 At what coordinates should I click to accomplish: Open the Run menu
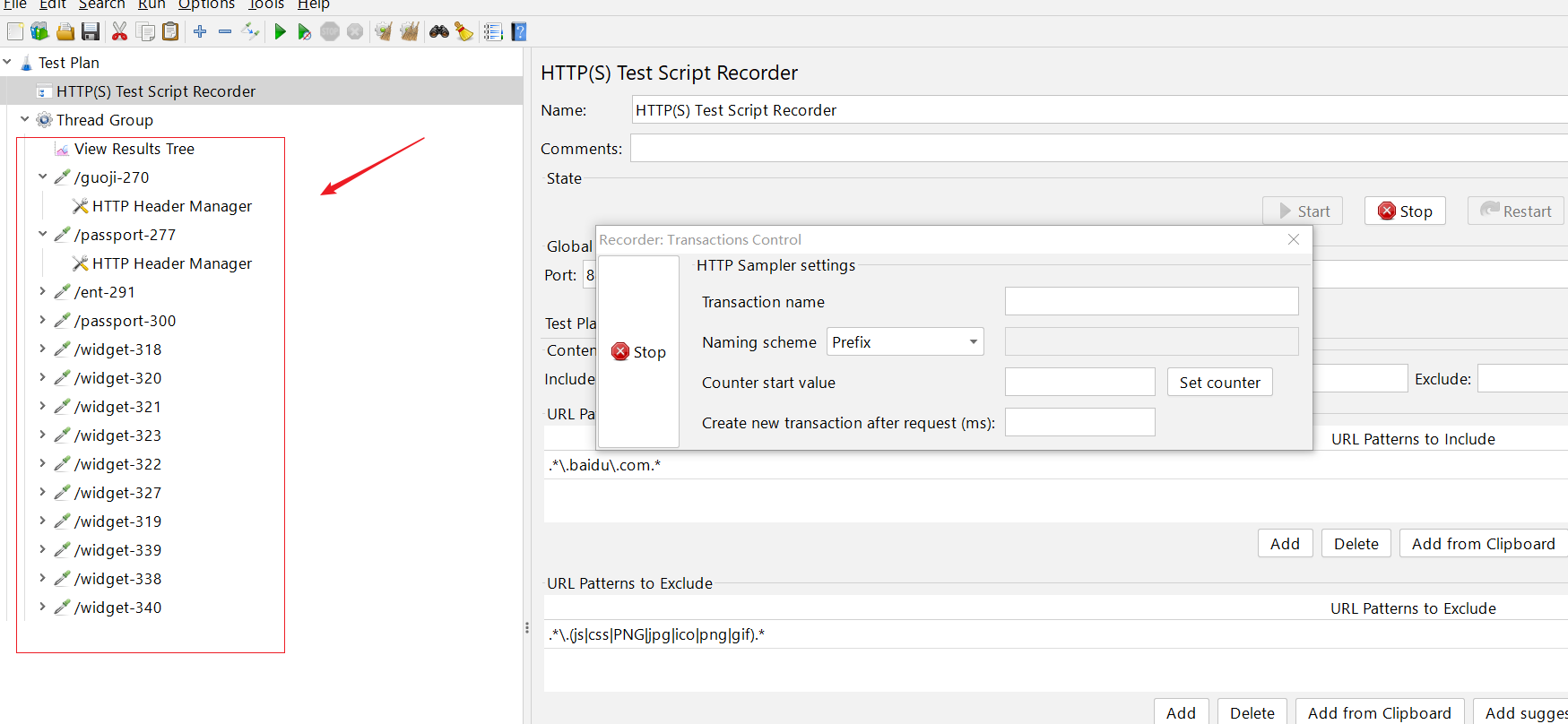click(151, 4)
